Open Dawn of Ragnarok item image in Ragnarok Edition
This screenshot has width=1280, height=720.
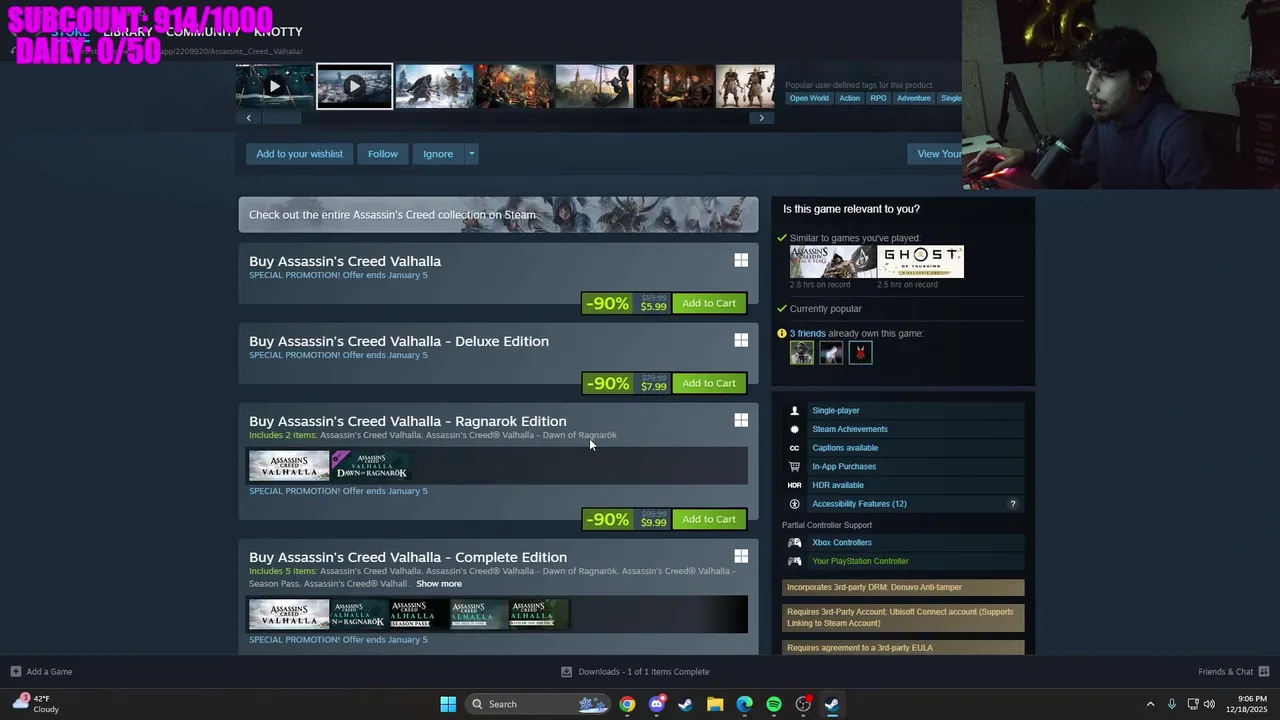pos(370,466)
